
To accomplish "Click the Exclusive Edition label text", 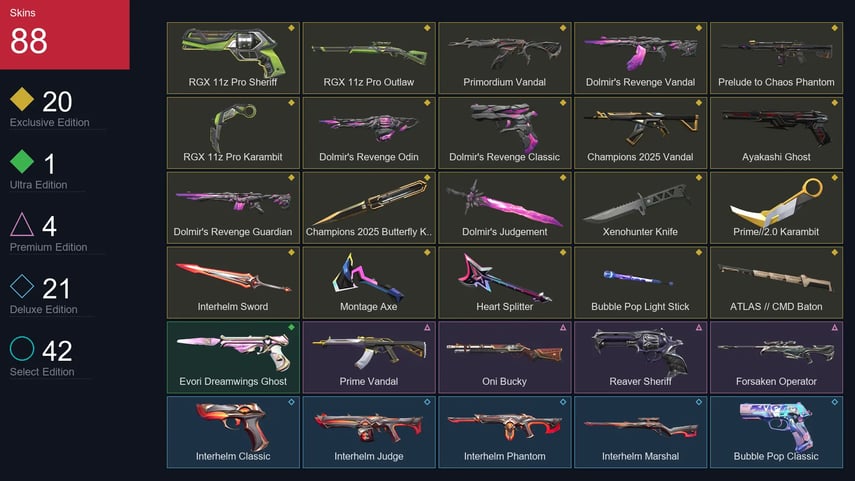I will tap(50, 123).
